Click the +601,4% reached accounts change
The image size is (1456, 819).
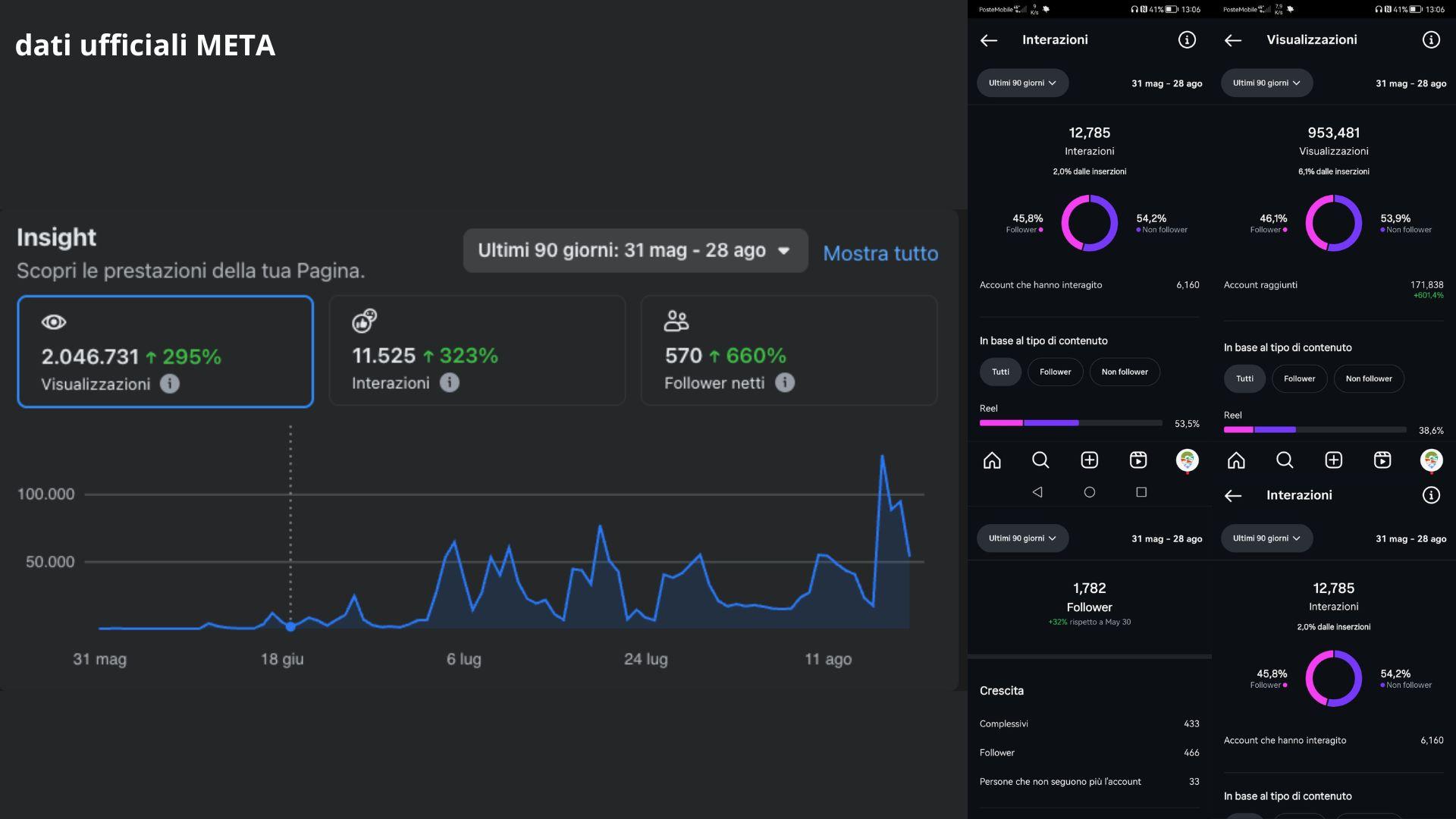(1429, 296)
